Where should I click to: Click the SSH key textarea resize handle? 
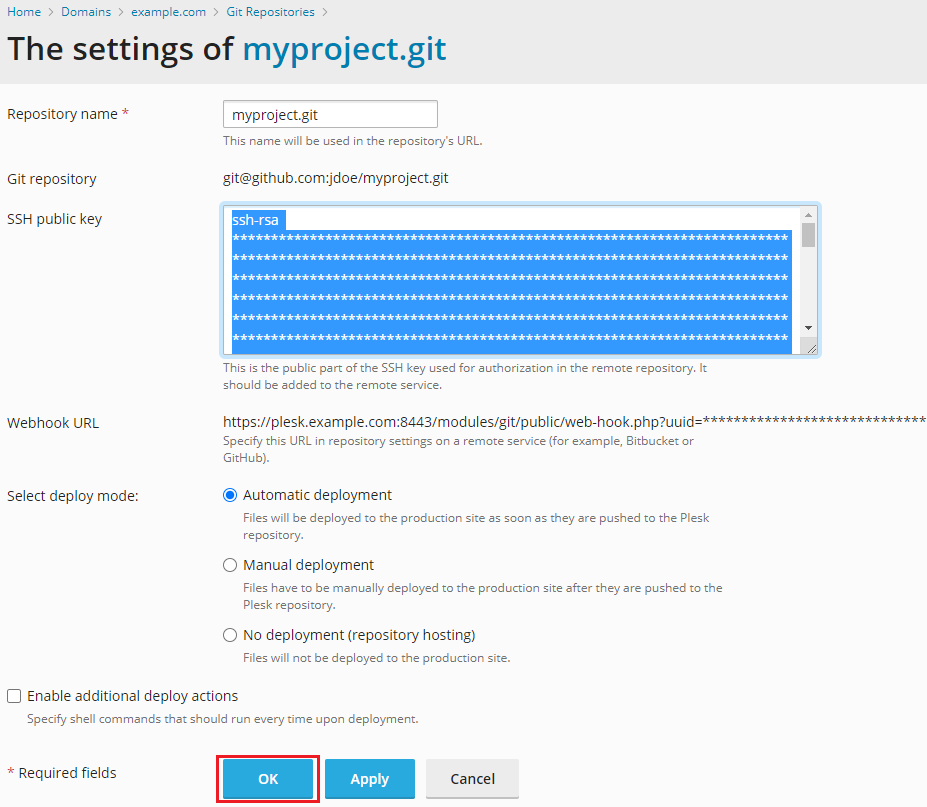click(811, 348)
